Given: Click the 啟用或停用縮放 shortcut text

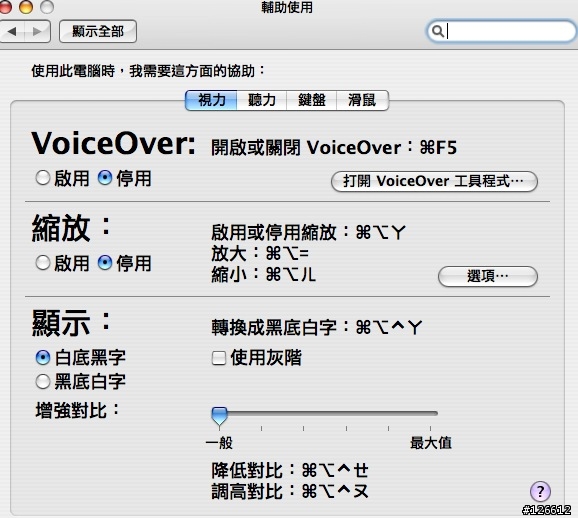Looking at the screenshot, I should coord(309,232).
